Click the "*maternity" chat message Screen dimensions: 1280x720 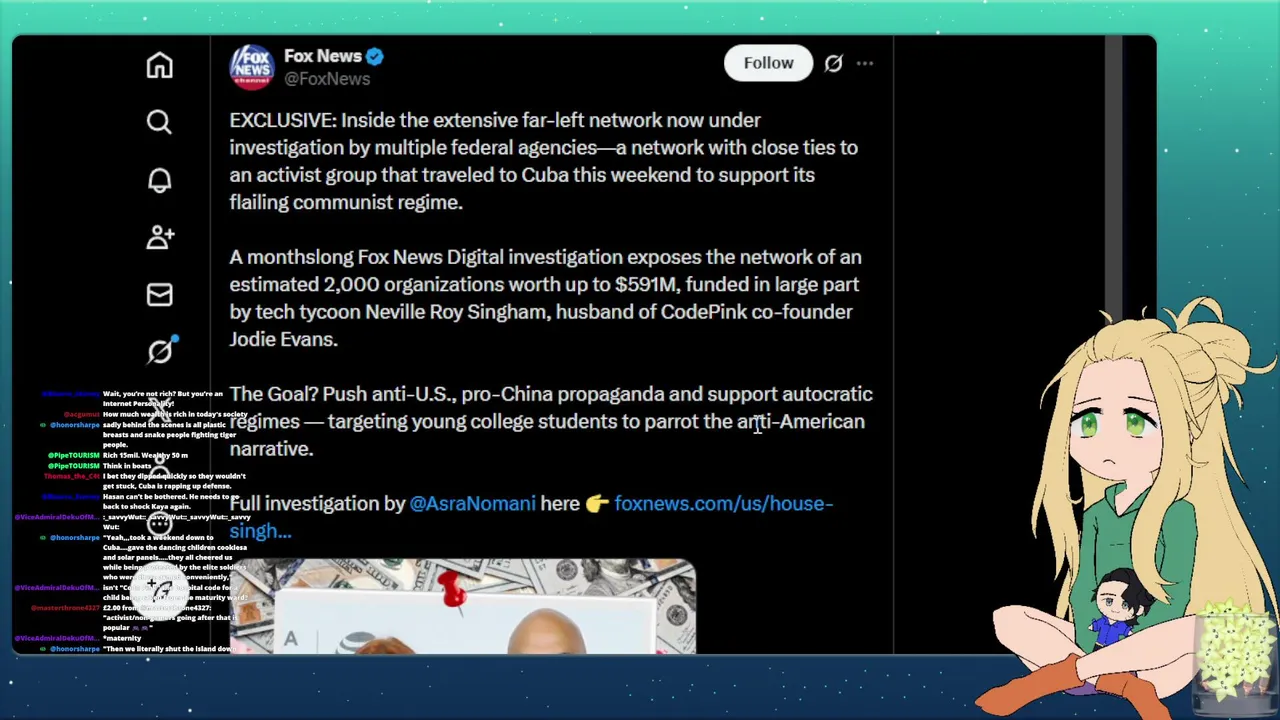pos(122,638)
